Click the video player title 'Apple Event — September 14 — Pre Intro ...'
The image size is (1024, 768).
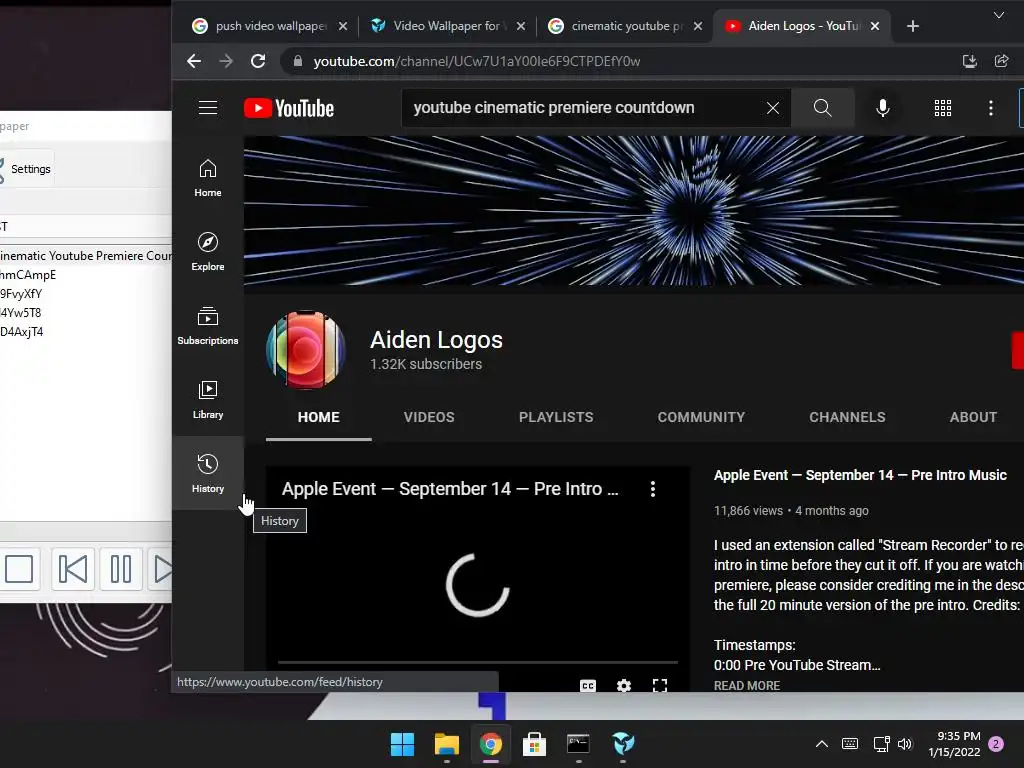pos(450,489)
